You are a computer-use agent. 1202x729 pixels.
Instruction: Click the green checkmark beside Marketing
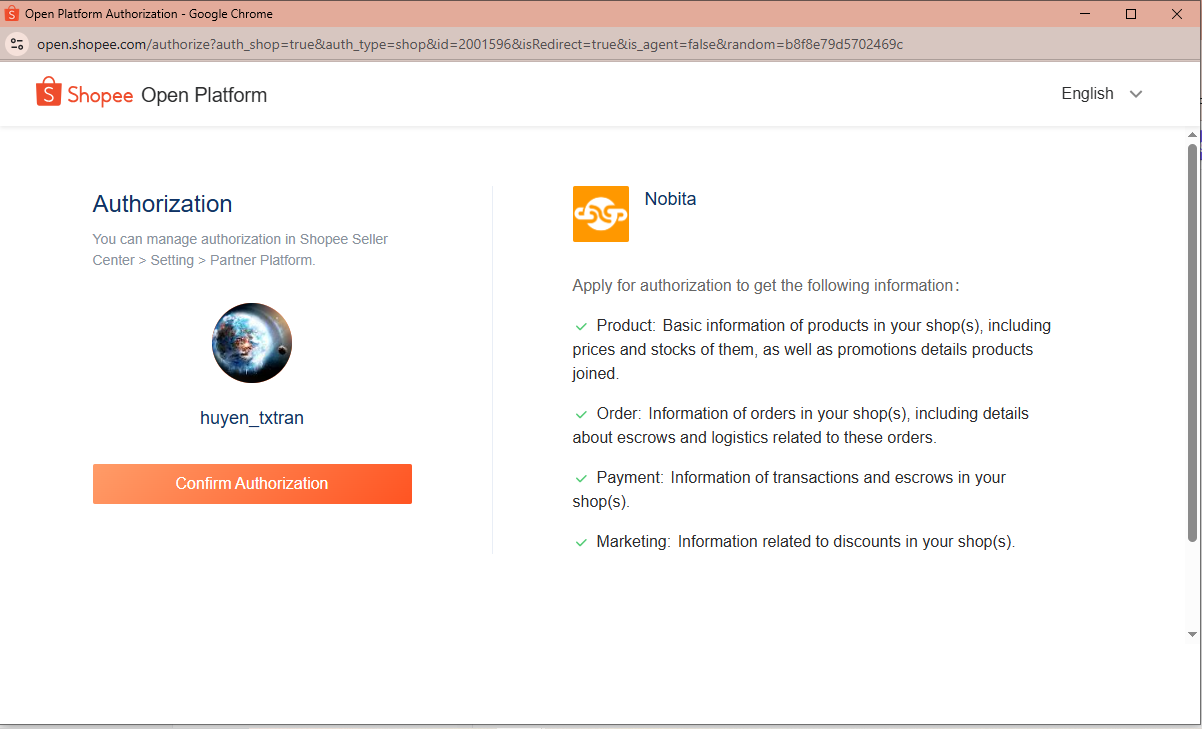tap(581, 542)
